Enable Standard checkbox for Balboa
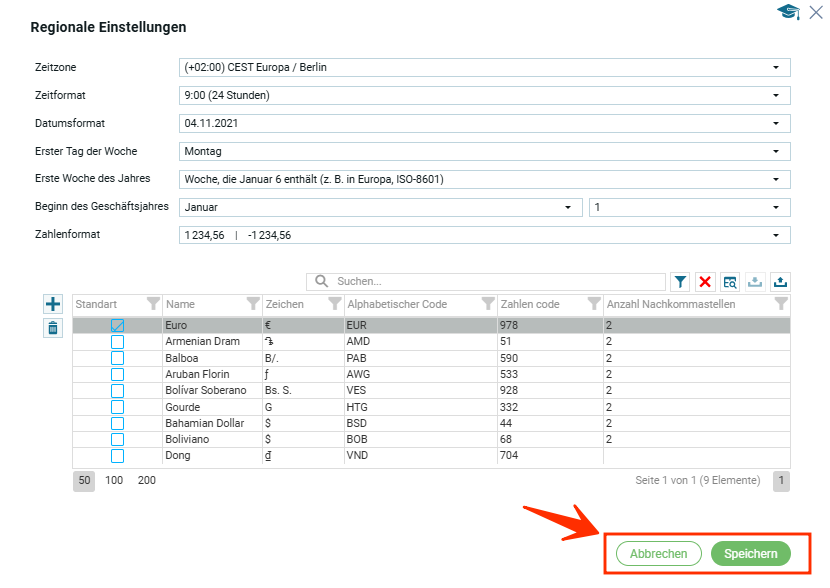The width and height of the screenshot is (830, 588). point(117,358)
